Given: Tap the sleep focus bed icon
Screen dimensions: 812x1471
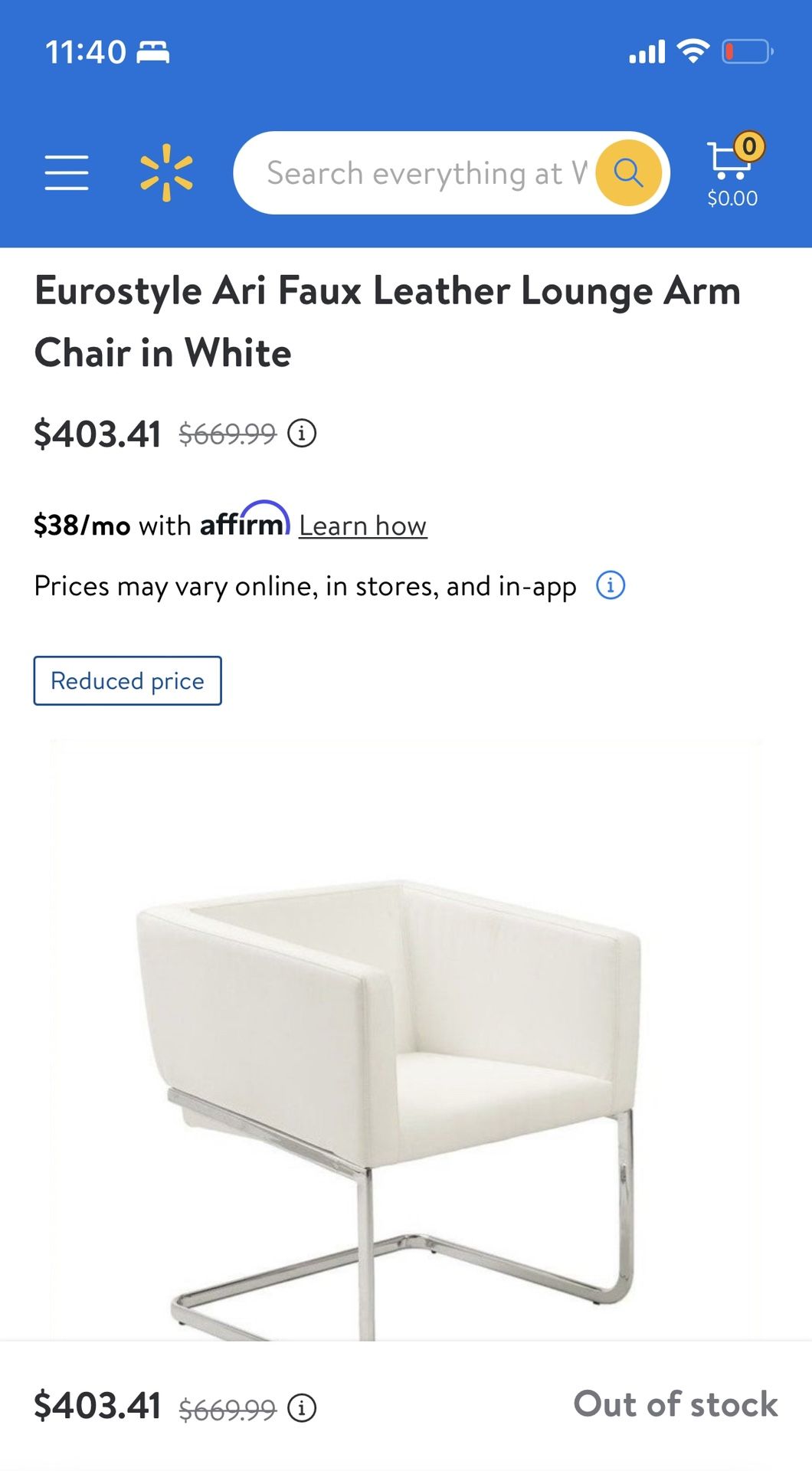Looking at the screenshot, I should coord(152,52).
